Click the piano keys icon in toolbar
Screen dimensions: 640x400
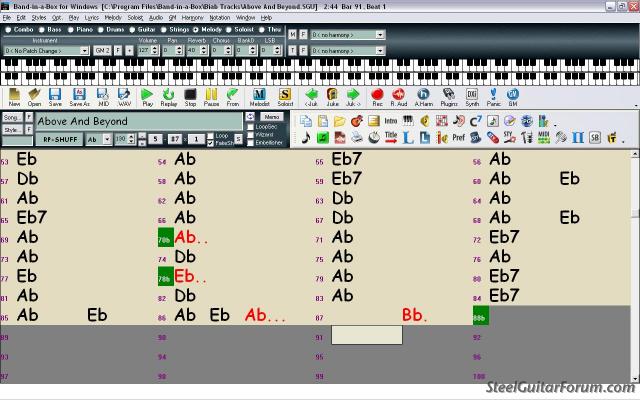408,121
